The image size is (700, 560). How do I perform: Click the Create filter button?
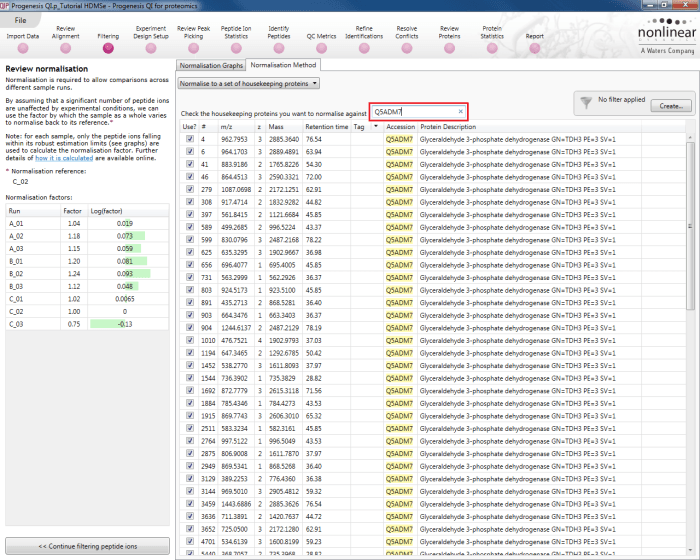tap(671, 106)
